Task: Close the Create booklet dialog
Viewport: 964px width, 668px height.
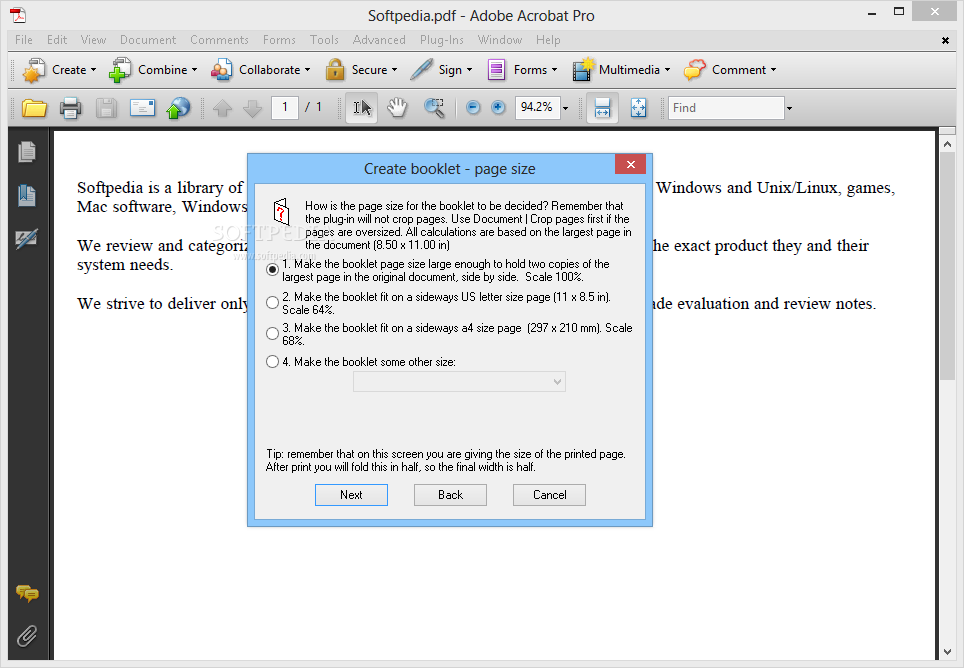Action: pos(630,164)
